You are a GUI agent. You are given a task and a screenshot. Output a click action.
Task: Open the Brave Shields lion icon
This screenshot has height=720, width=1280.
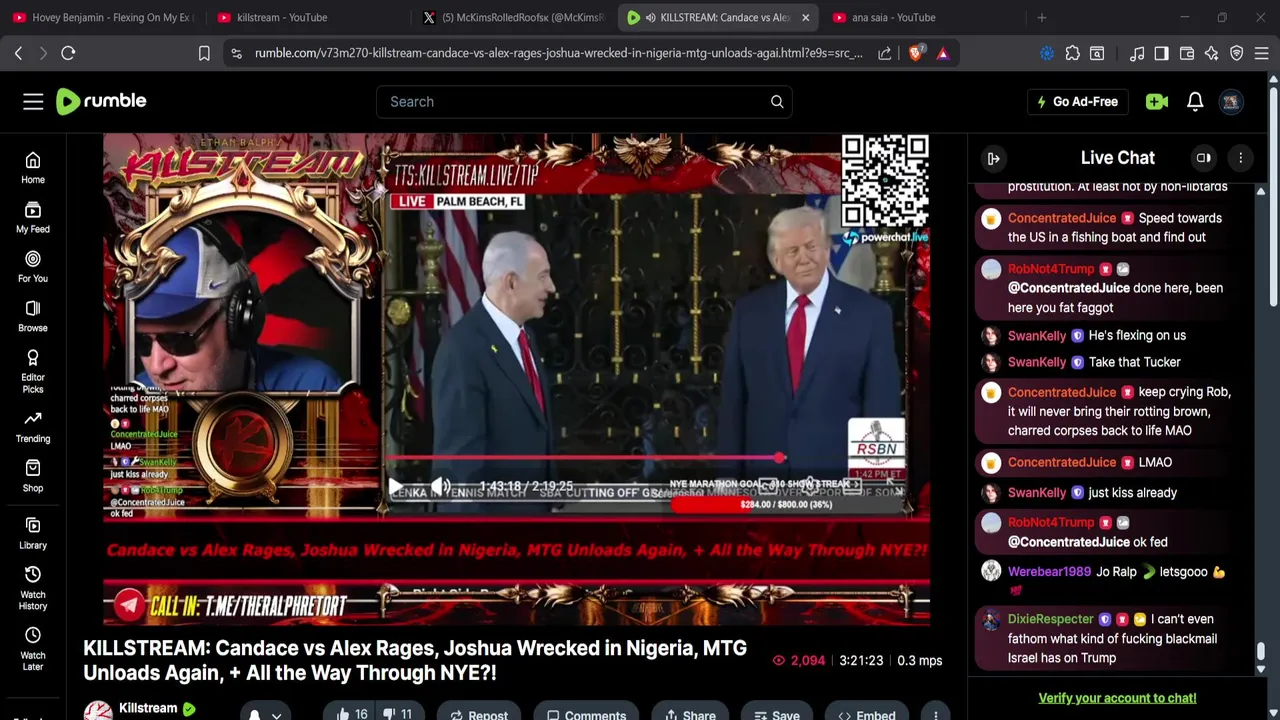click(915, 53)
